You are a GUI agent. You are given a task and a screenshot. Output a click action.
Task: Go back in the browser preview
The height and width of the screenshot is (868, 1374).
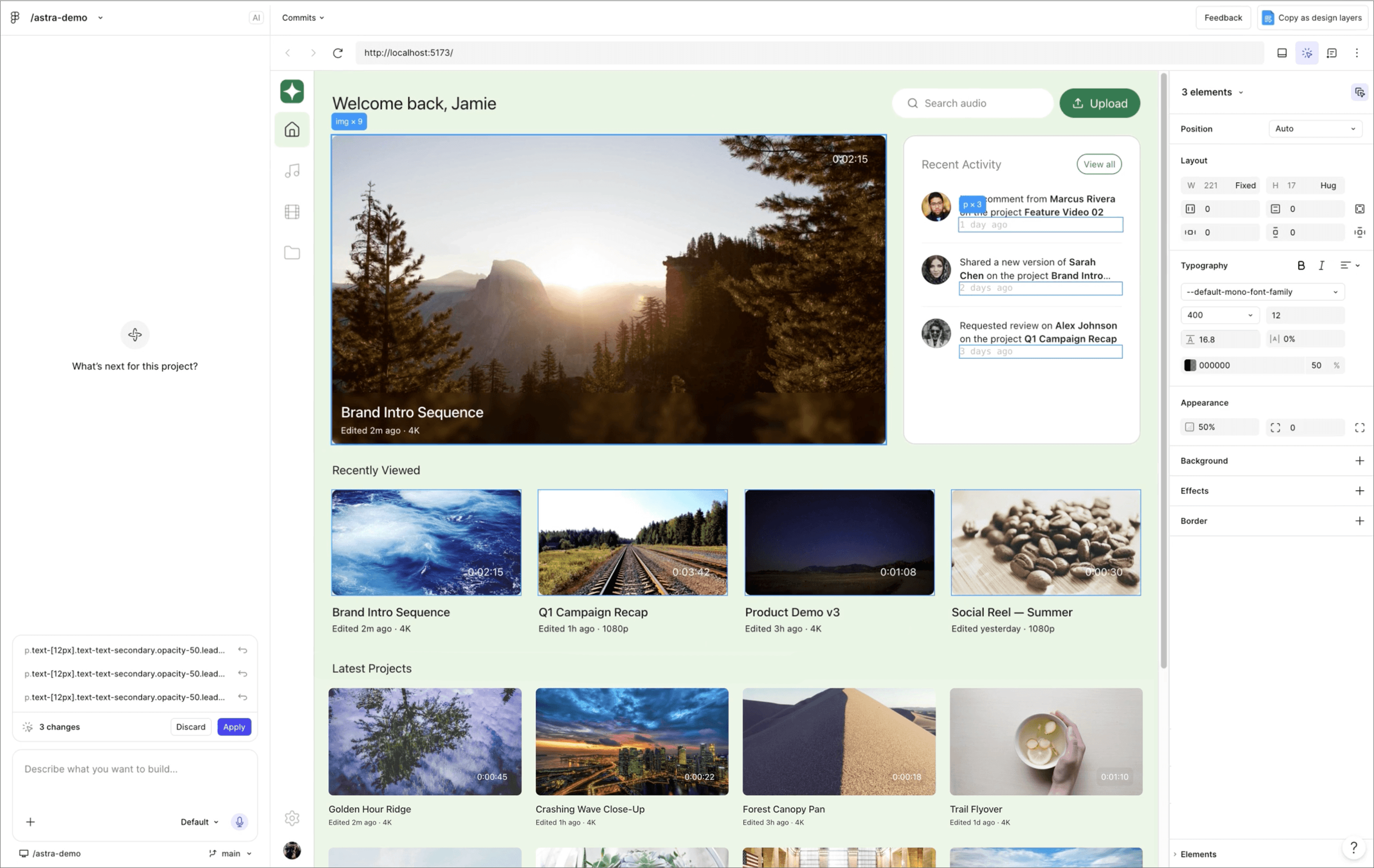point(288,53)
